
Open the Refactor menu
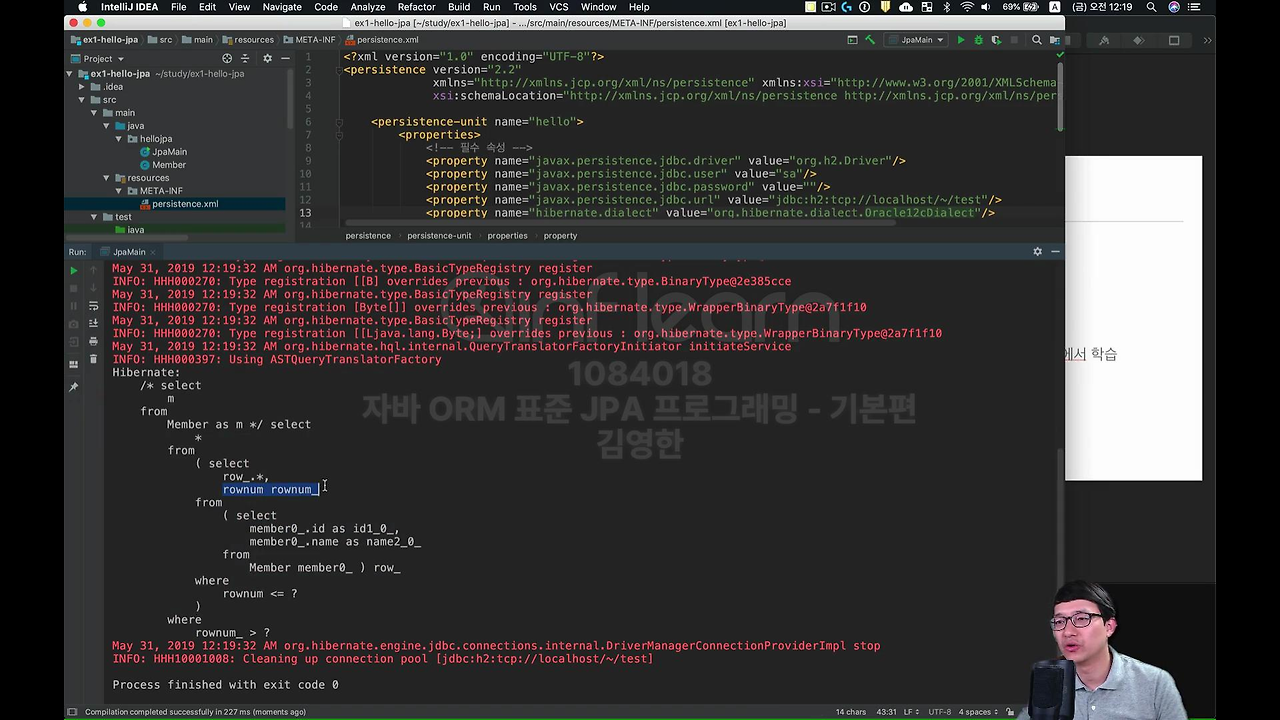coord(416,7)
